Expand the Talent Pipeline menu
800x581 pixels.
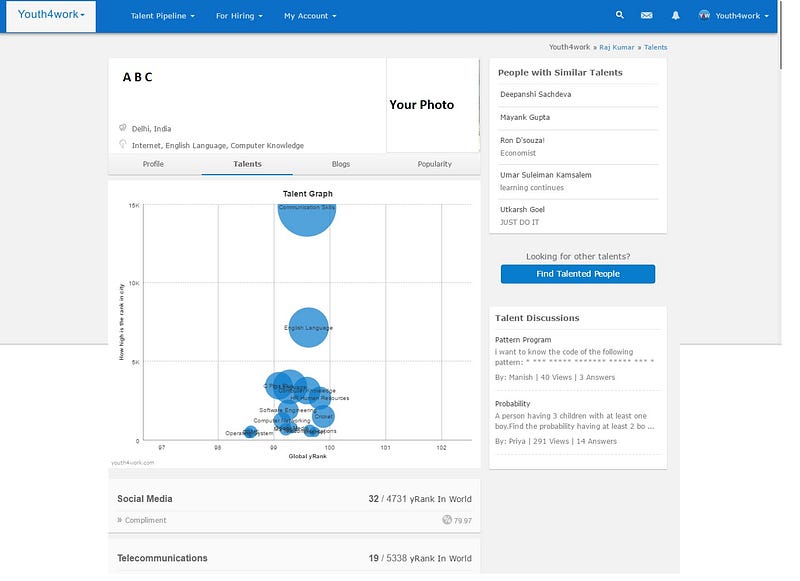pos(162,16)
